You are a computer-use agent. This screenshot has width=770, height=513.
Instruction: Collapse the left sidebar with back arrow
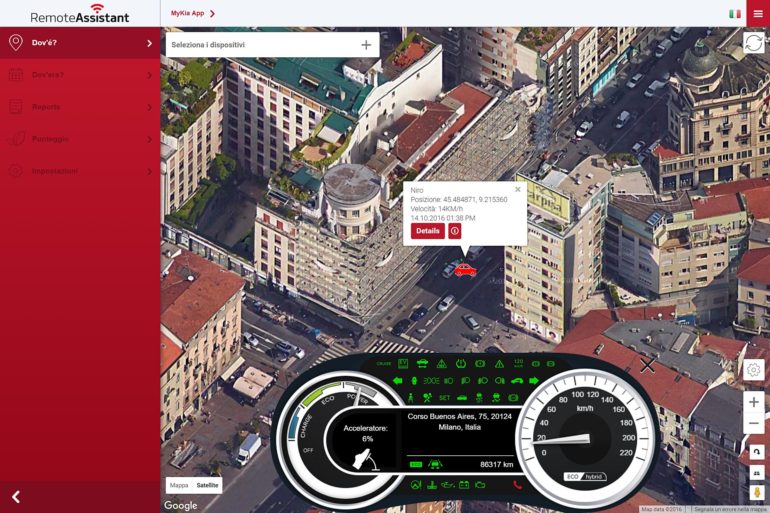coord(16,497)
